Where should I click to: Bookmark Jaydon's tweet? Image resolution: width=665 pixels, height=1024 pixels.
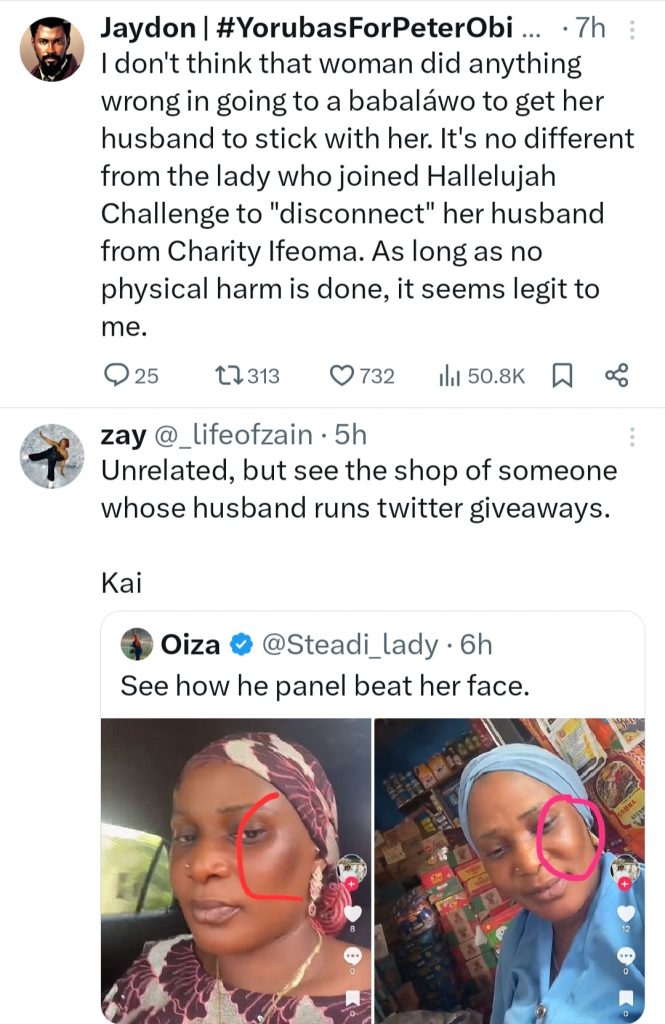[562, 376]
